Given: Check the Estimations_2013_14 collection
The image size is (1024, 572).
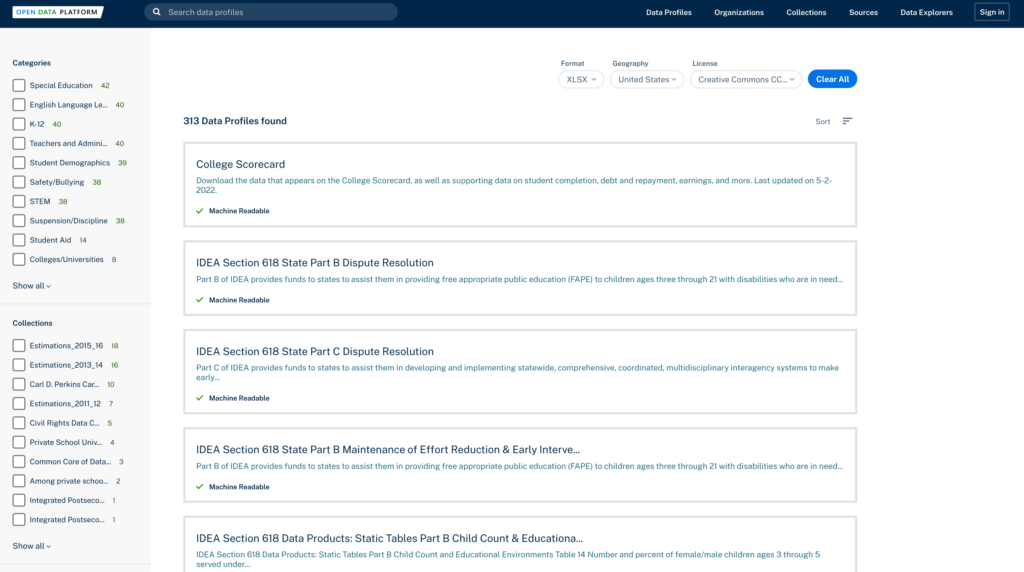Looking at the screenshot, I should [19, 365].
